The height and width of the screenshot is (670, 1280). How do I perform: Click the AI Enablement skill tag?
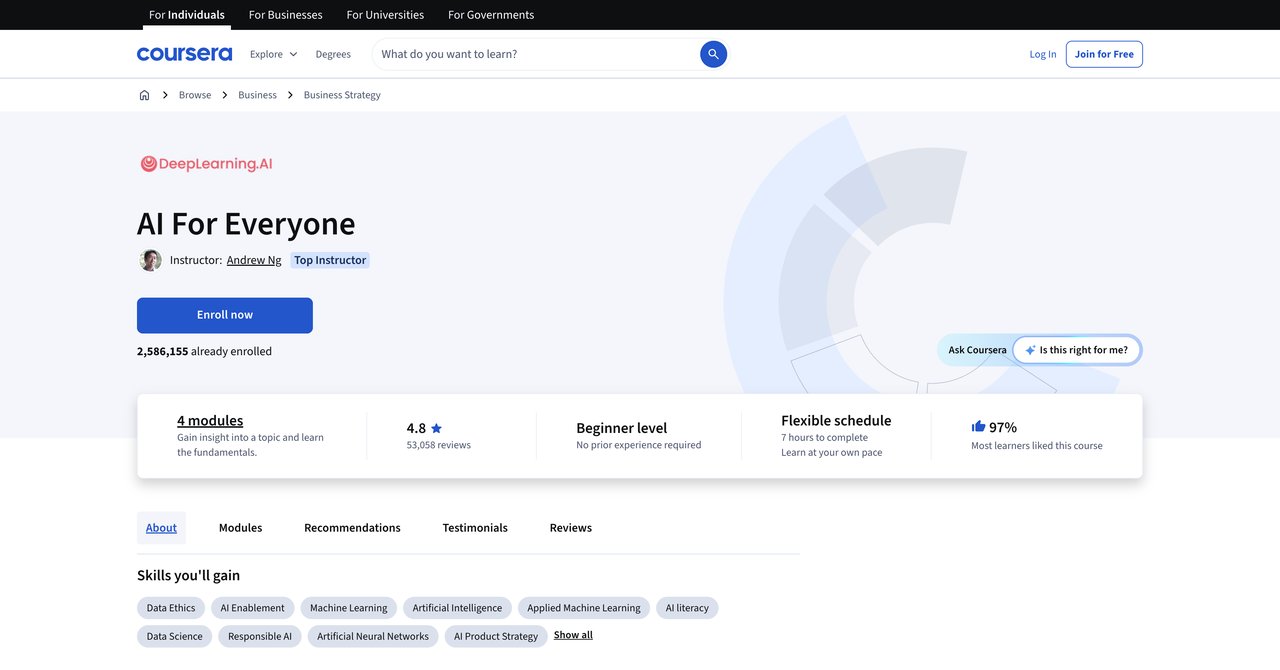click(252, 608)
